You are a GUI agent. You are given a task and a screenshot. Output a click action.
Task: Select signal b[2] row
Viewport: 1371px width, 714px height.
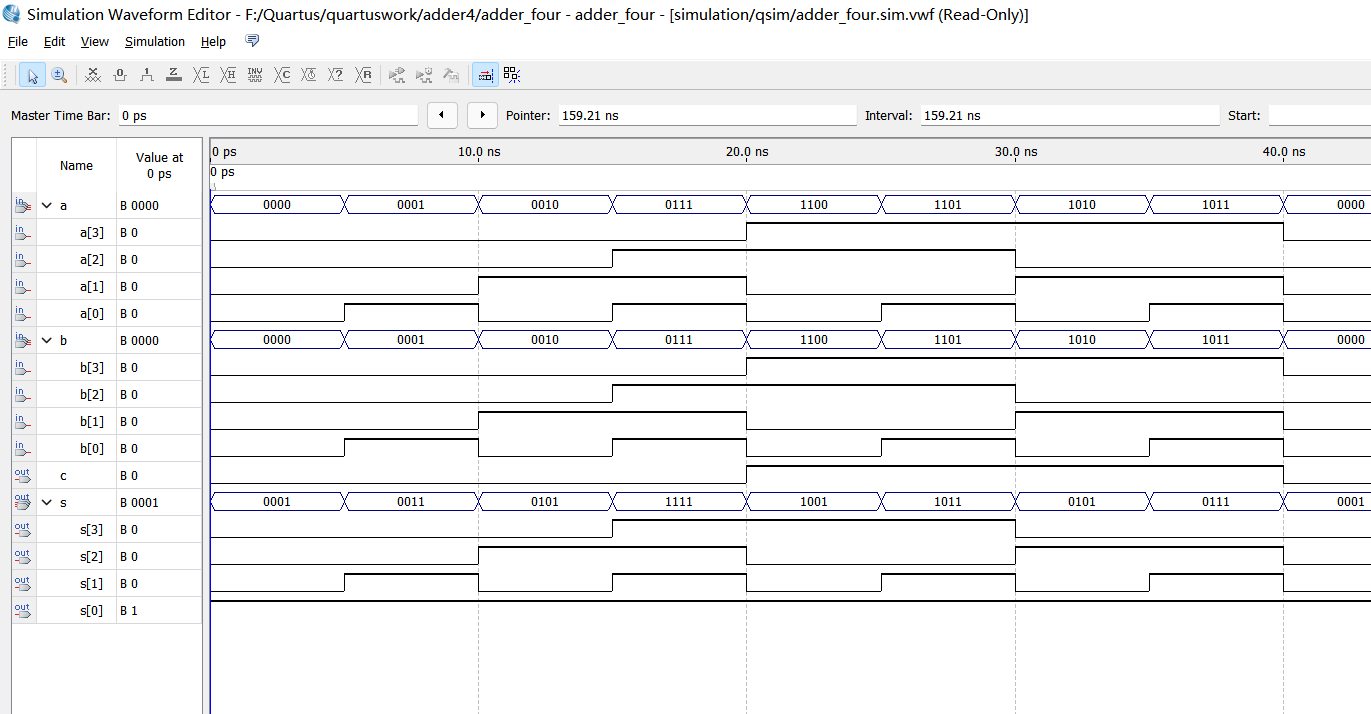pyautogui.click(x=106, y=394)
